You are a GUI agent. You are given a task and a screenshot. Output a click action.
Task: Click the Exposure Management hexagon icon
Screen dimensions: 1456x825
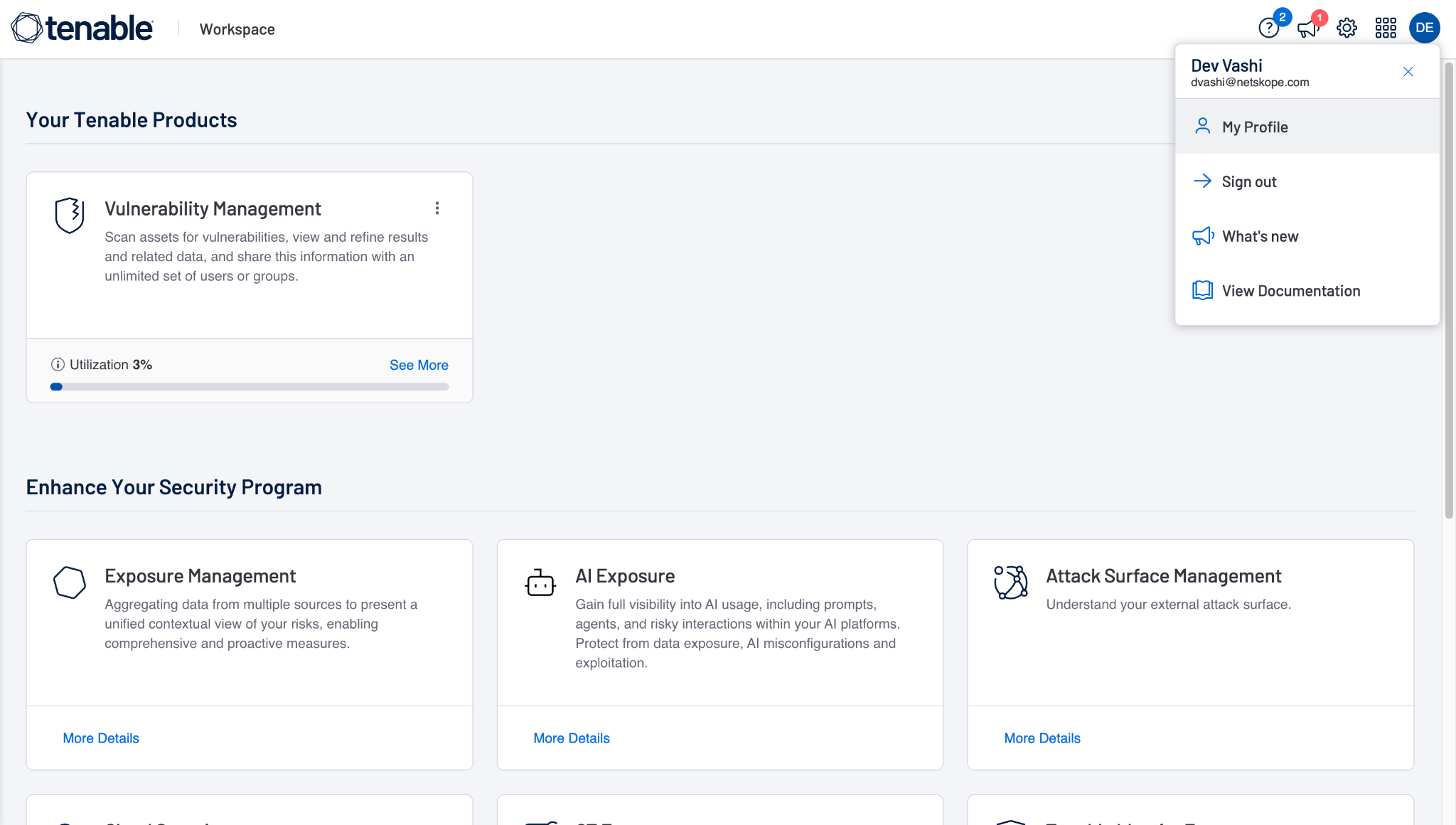(x=70, y=582)
